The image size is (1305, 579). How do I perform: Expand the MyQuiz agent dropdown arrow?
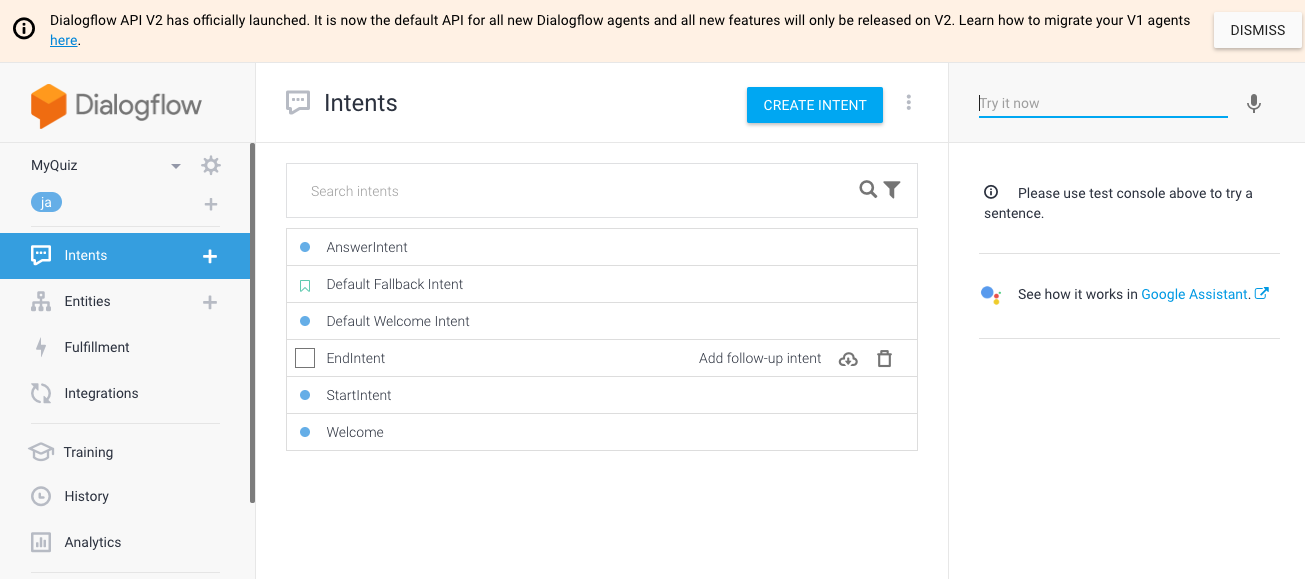[175, 165]
